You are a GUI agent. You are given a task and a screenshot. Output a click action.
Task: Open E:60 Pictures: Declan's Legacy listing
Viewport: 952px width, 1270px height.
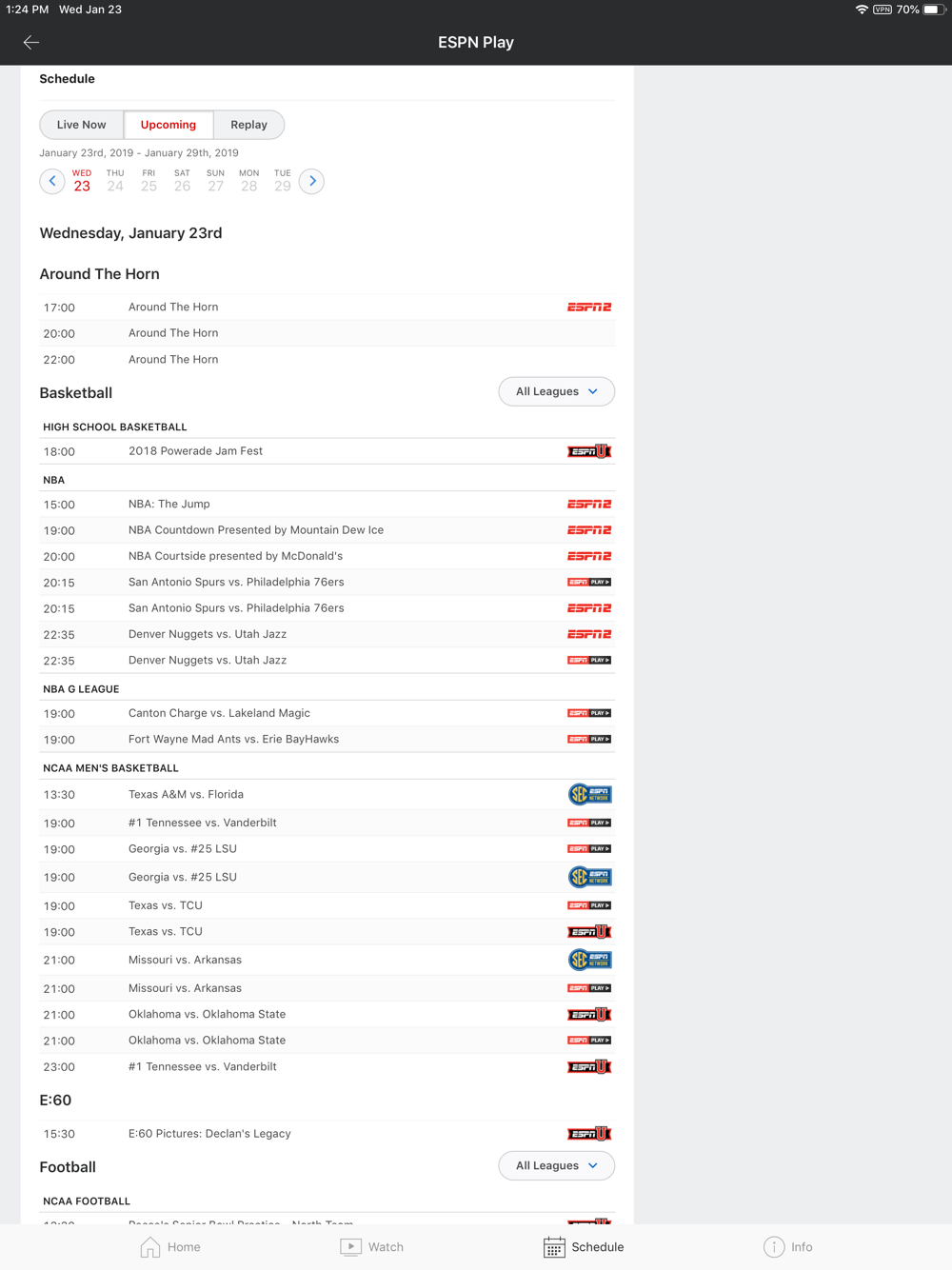(x=327, y=1134)
